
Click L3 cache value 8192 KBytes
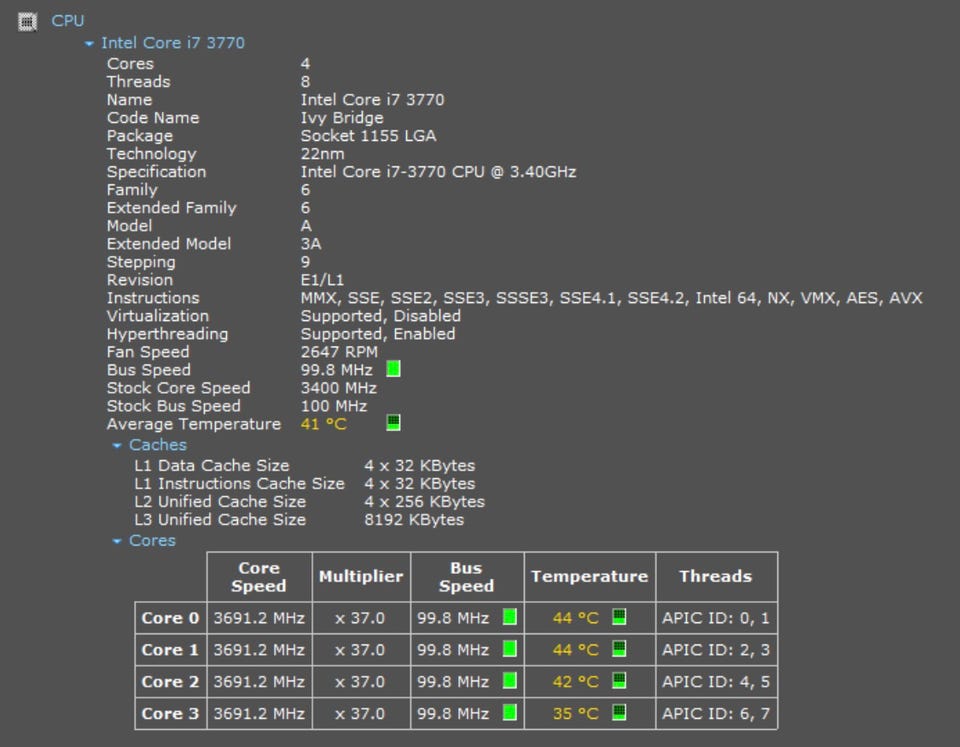(x=414, y=520)
